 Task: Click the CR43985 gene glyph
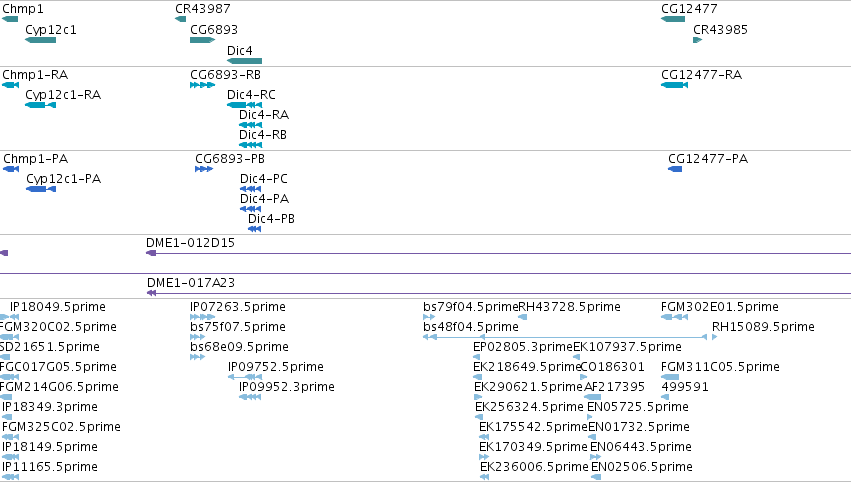pos(697,40)
